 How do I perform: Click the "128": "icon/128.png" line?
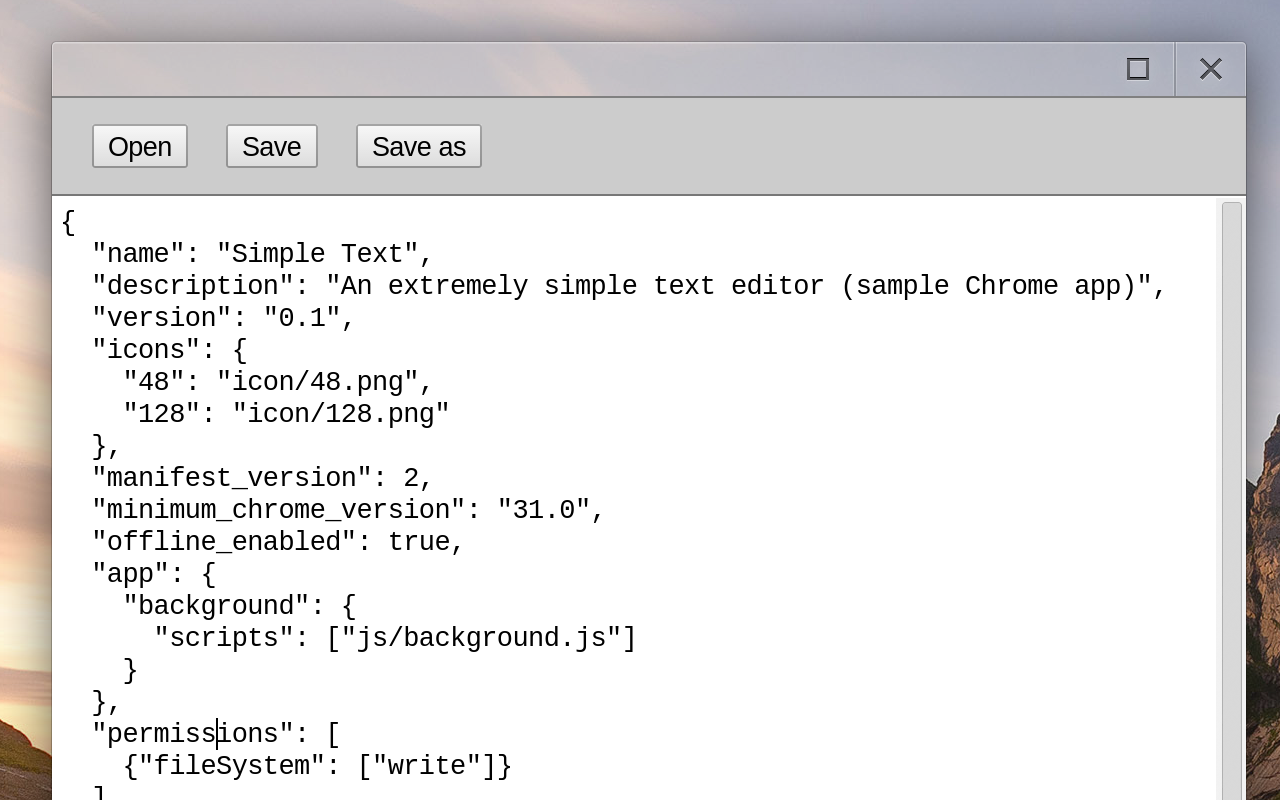[286, 414]
